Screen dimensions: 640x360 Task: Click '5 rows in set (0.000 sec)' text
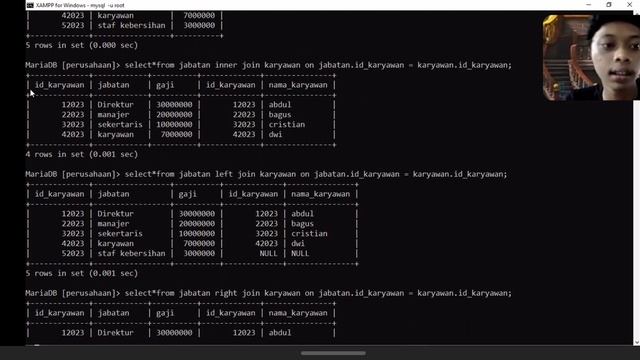[x=82, y=45]
